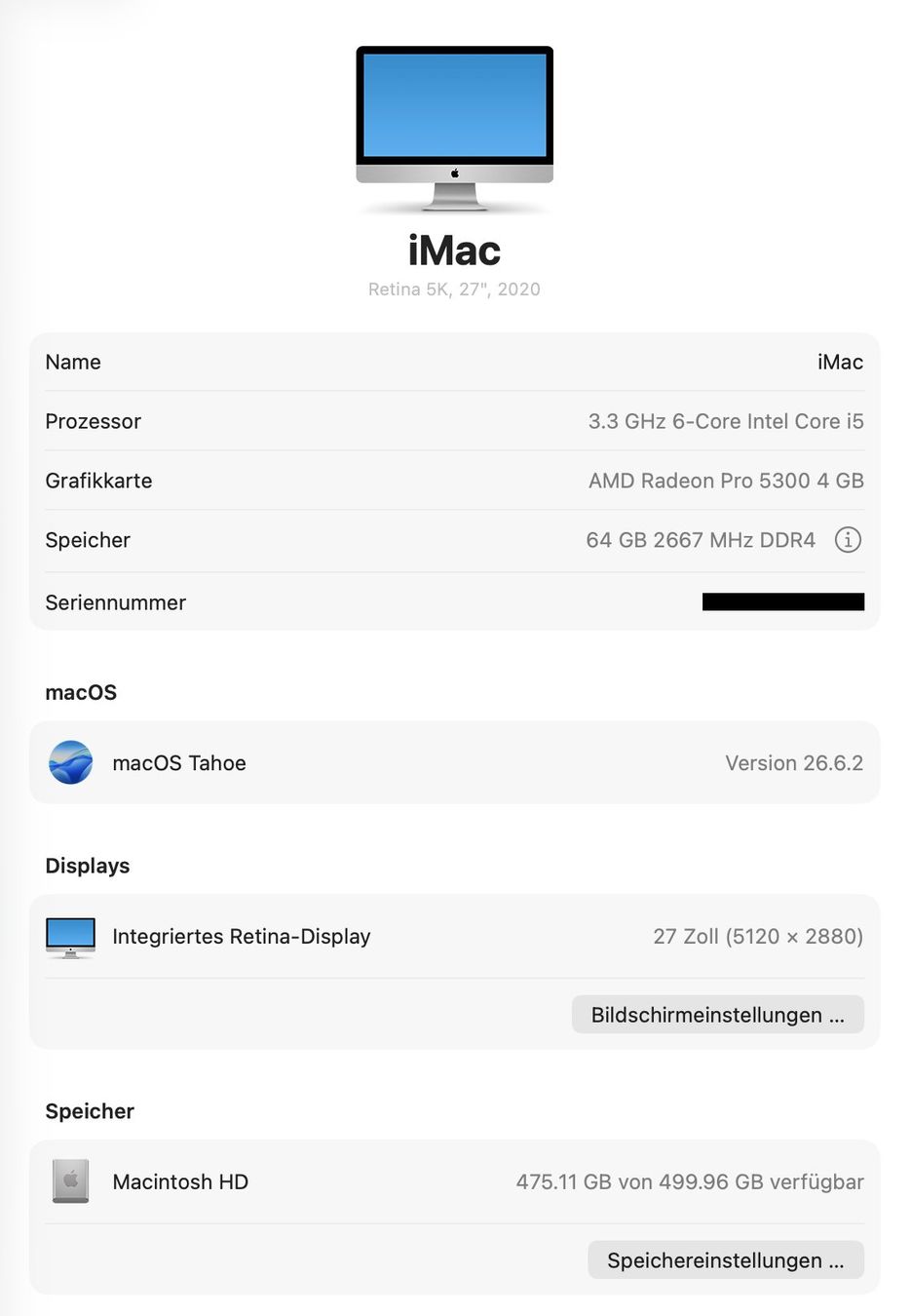Select processor value 3.3 GHz 6-Core Intel Core i5

(x=726, y=421)
